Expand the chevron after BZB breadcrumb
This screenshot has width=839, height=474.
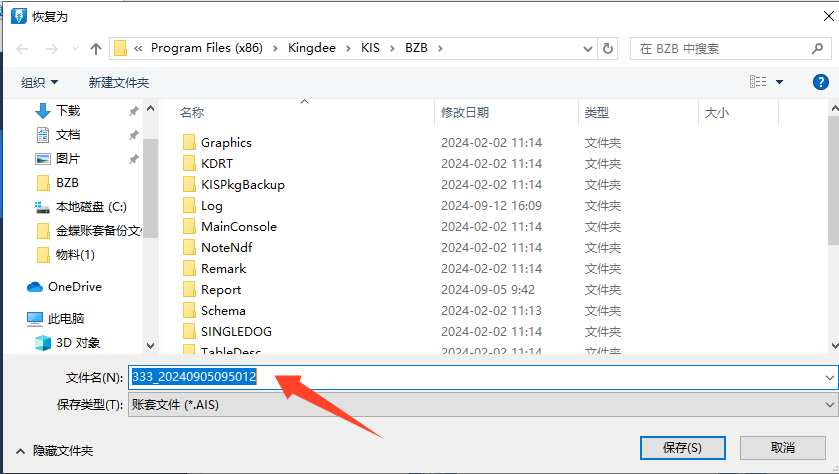pos(440,49)
